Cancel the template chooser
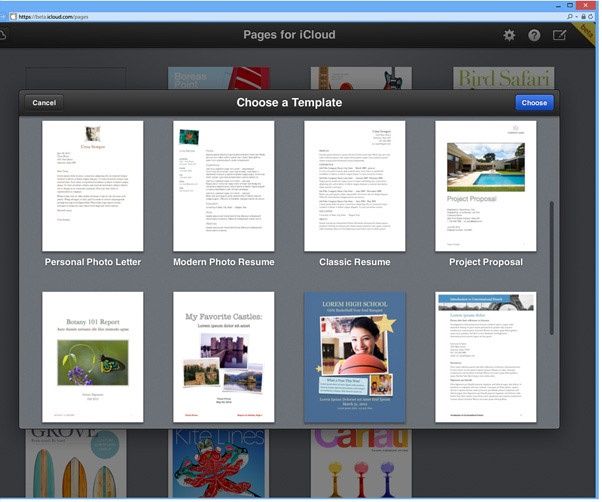This screenshot has width=602, height=502. click(x=44, y=103)
